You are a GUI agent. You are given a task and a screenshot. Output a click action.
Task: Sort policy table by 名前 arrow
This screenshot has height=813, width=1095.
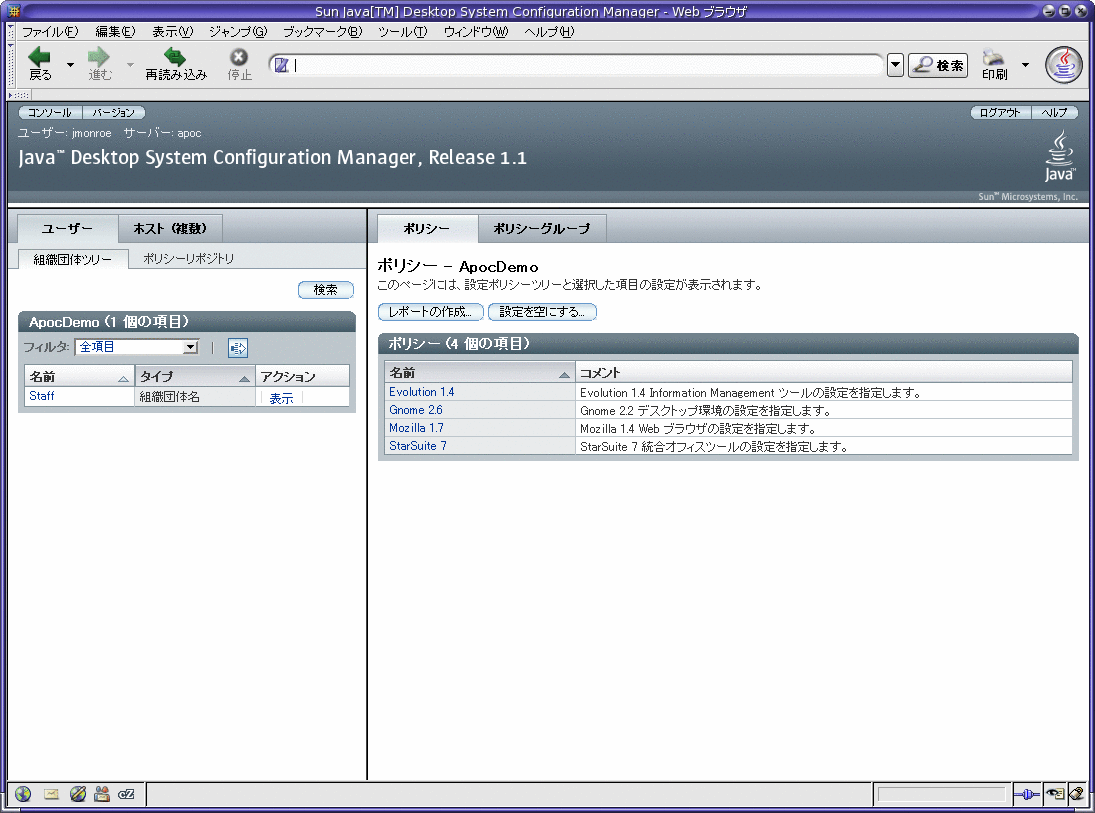click(x=564, y=375)
